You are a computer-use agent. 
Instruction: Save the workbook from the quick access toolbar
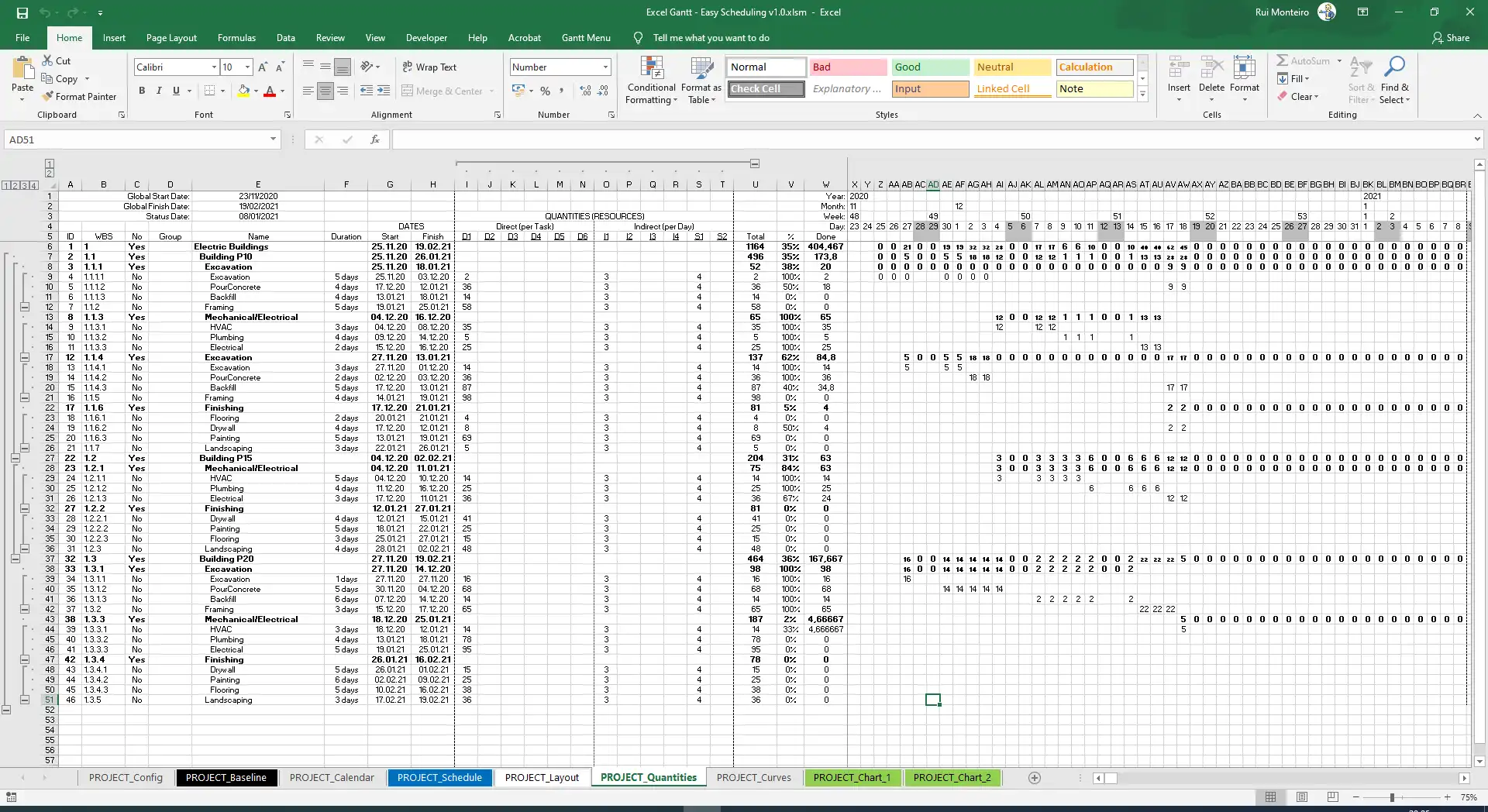coord(22,12)
